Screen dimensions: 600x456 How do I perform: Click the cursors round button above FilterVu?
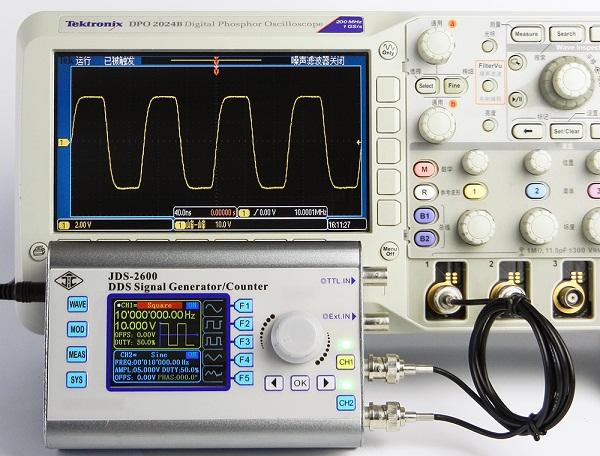pos(489,46)
